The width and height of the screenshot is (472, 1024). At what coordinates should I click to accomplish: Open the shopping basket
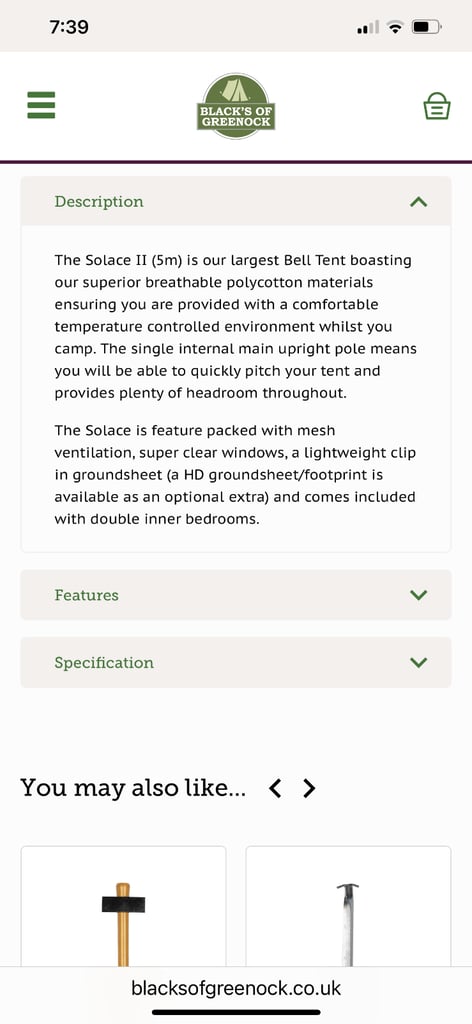click(x=437, y=106)
